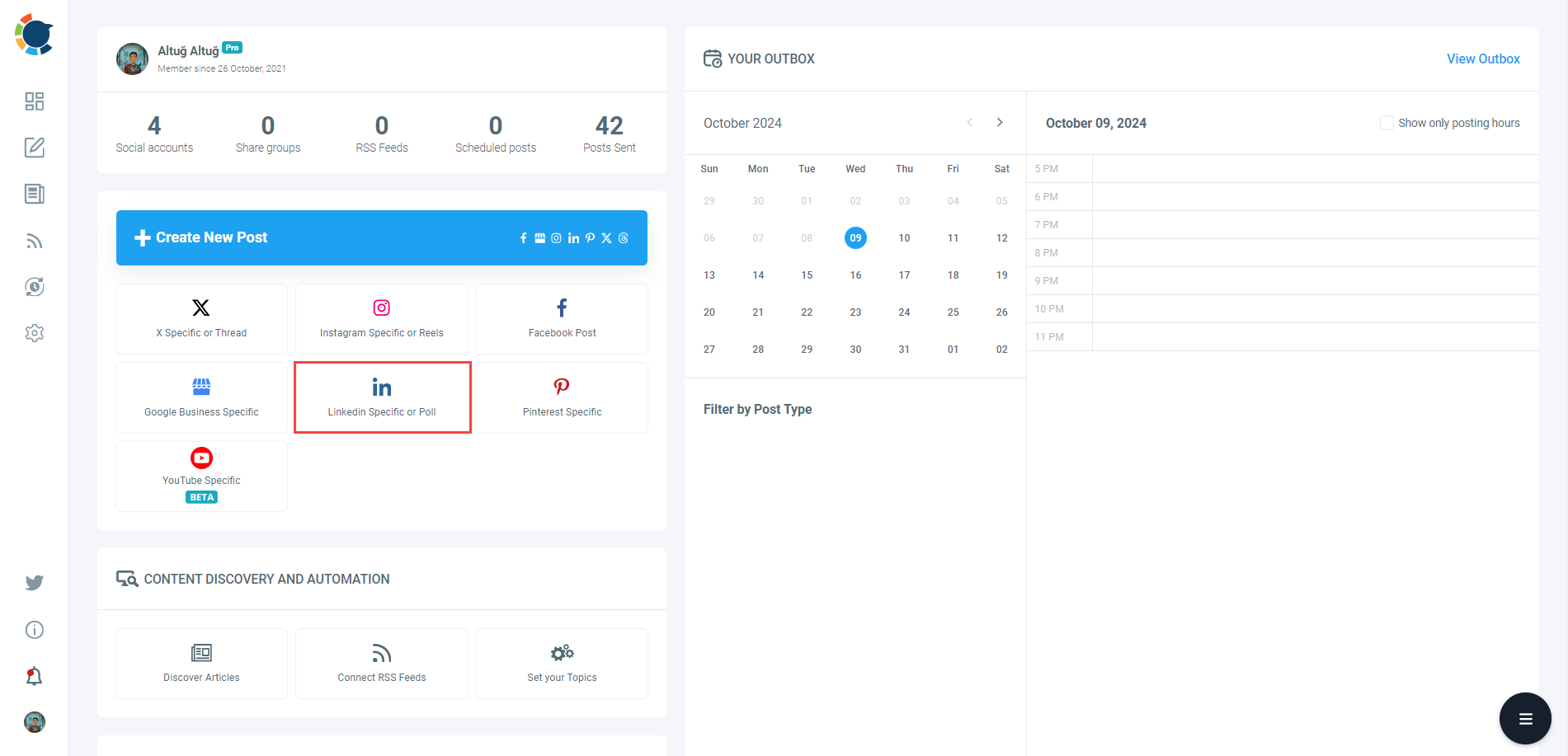Select October 16 on the calendar
The height and width of the screenshot is (756, 1568).
click(x=855, y=275)
